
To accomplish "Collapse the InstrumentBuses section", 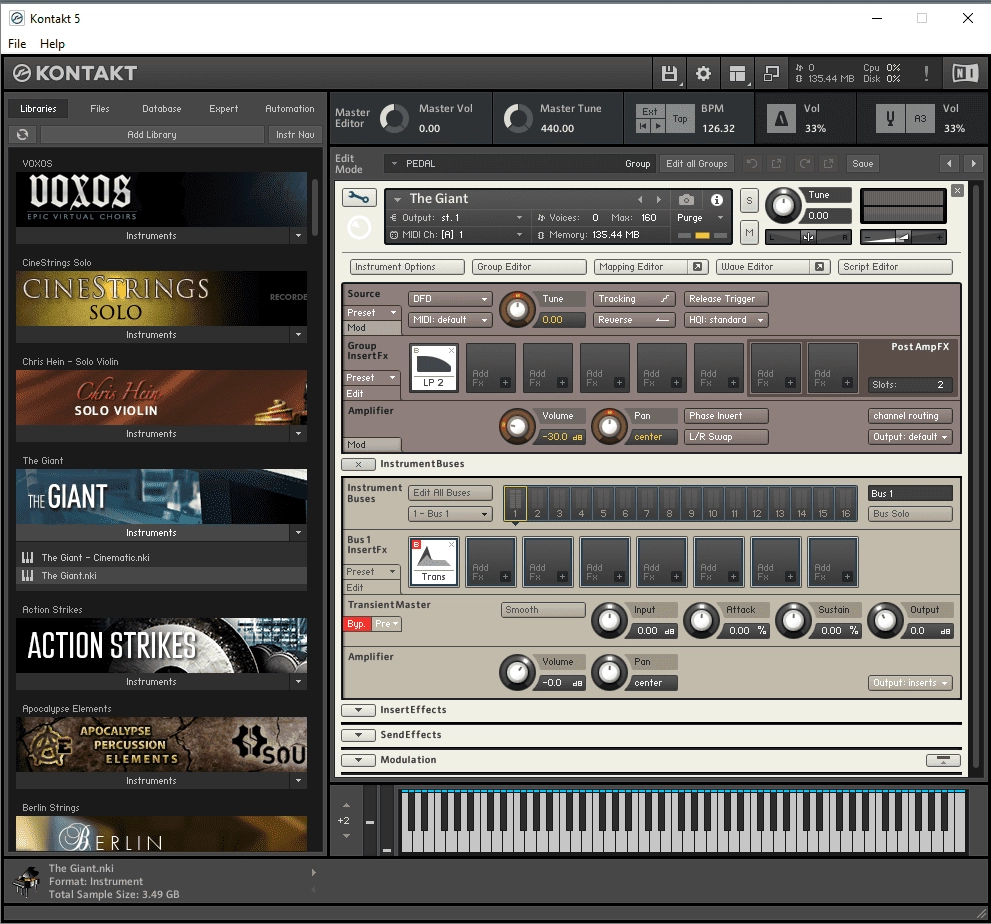I will point(358,464).
